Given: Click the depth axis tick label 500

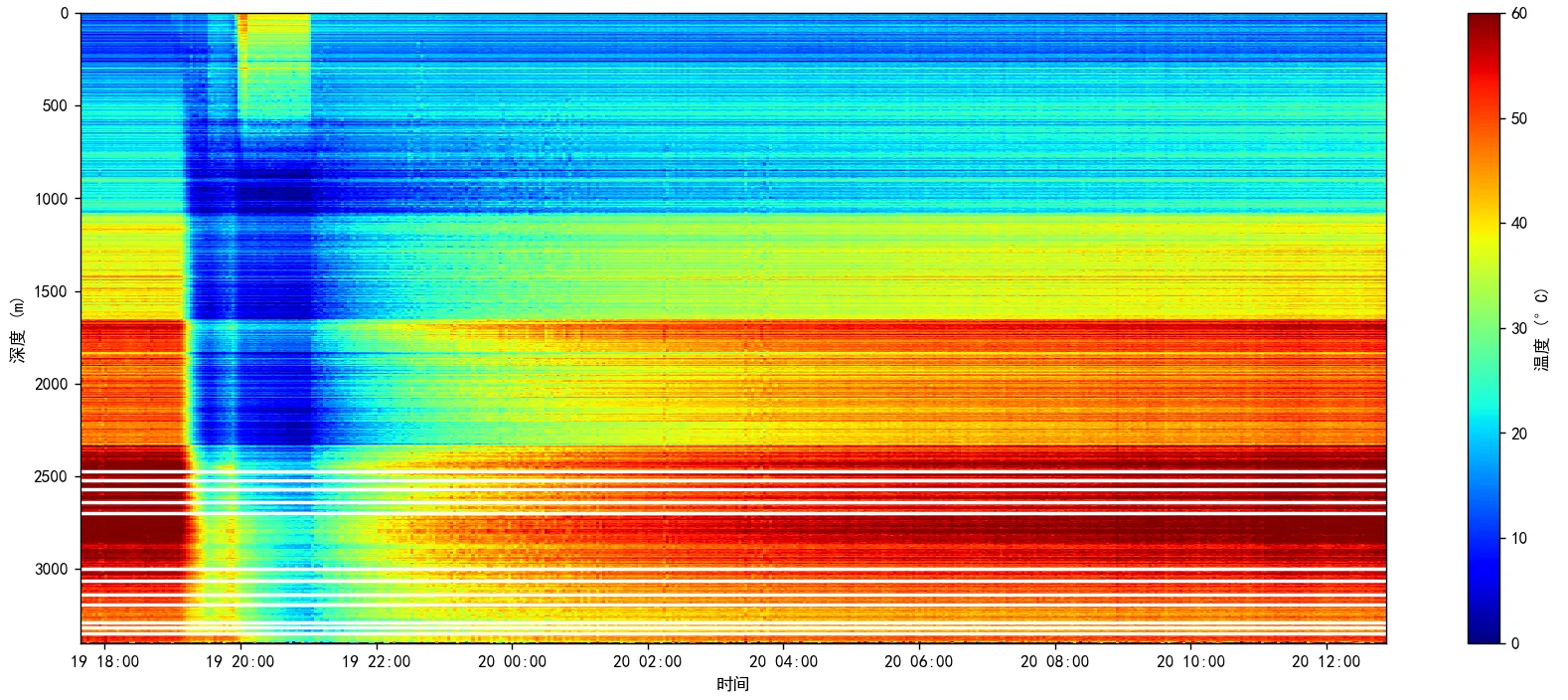Looking at the screenshot, I should coord(56,106).
